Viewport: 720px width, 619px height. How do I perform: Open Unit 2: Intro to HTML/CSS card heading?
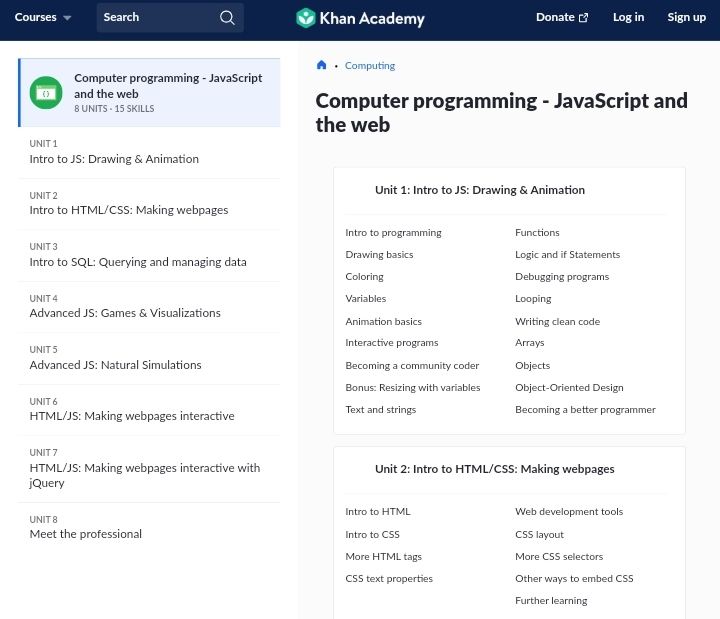(494, 469)
